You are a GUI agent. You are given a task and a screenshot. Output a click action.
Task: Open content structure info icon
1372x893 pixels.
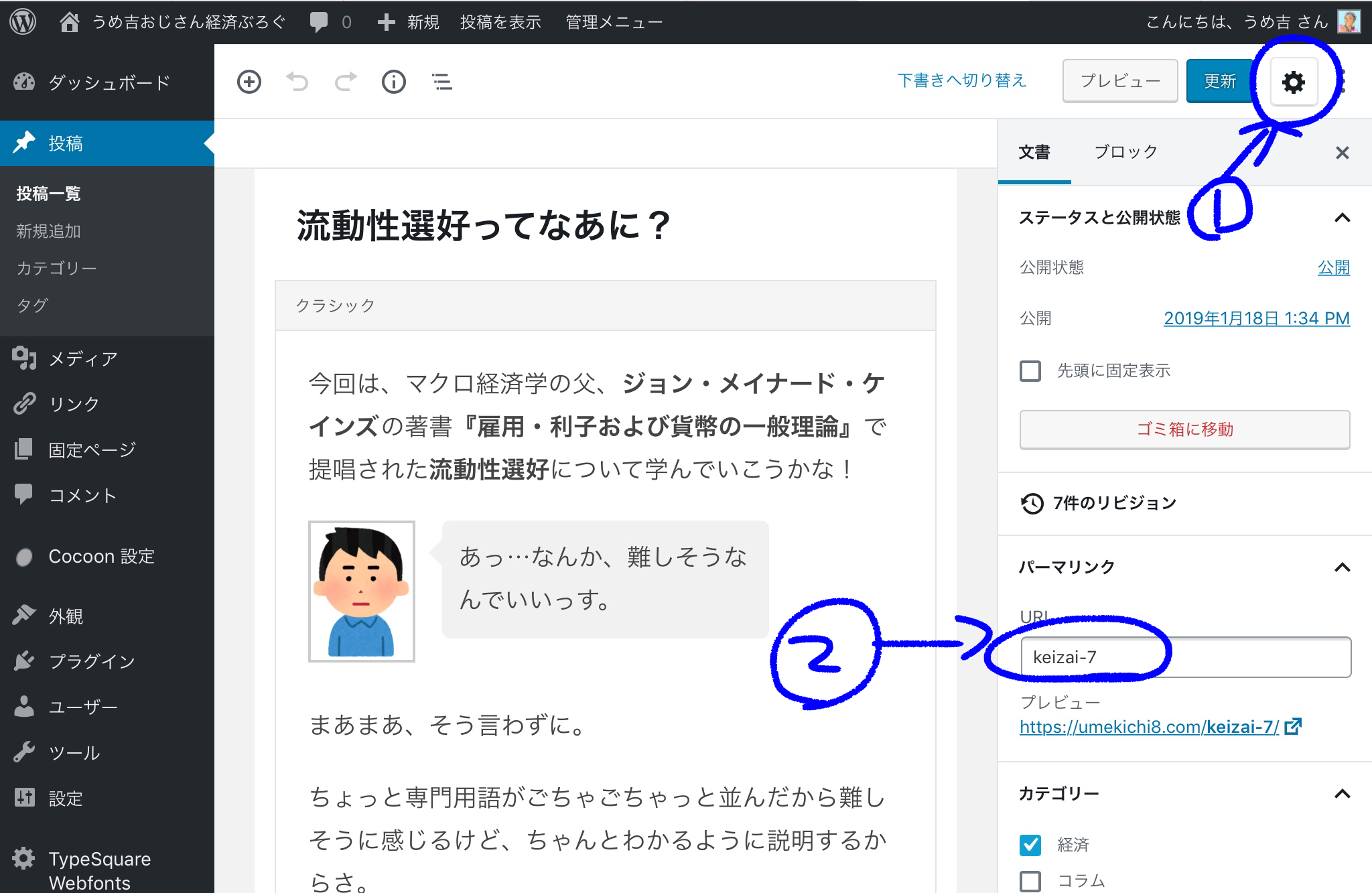pyautogui.click(x=394, y=82)
